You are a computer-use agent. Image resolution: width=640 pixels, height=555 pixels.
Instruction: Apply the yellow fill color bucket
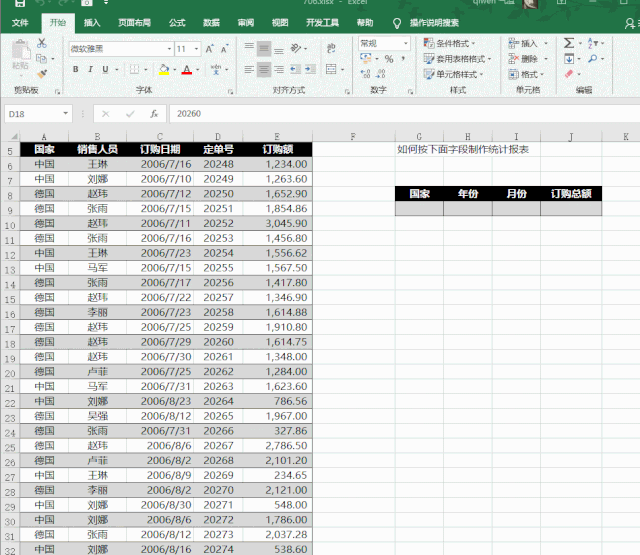tap(164, 69)
